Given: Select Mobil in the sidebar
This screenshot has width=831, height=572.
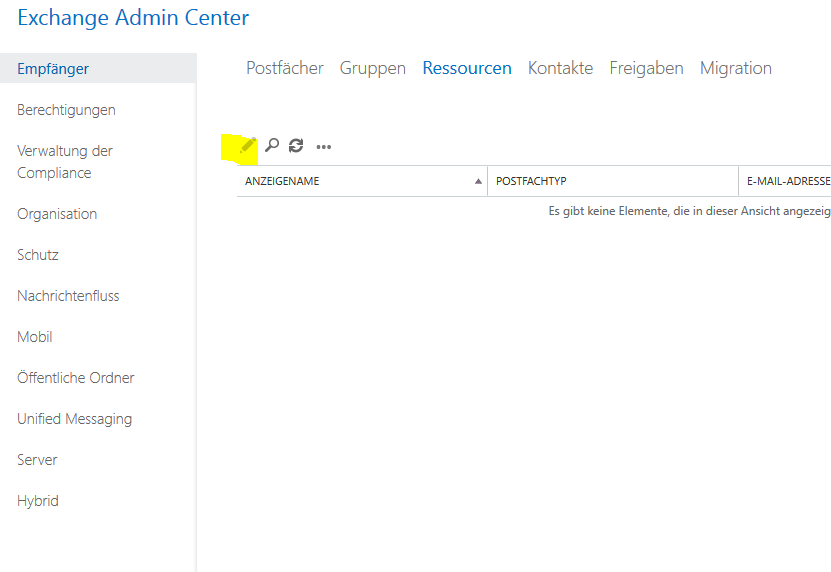Looking at the screenshot, I should click(x=34, y=337).
